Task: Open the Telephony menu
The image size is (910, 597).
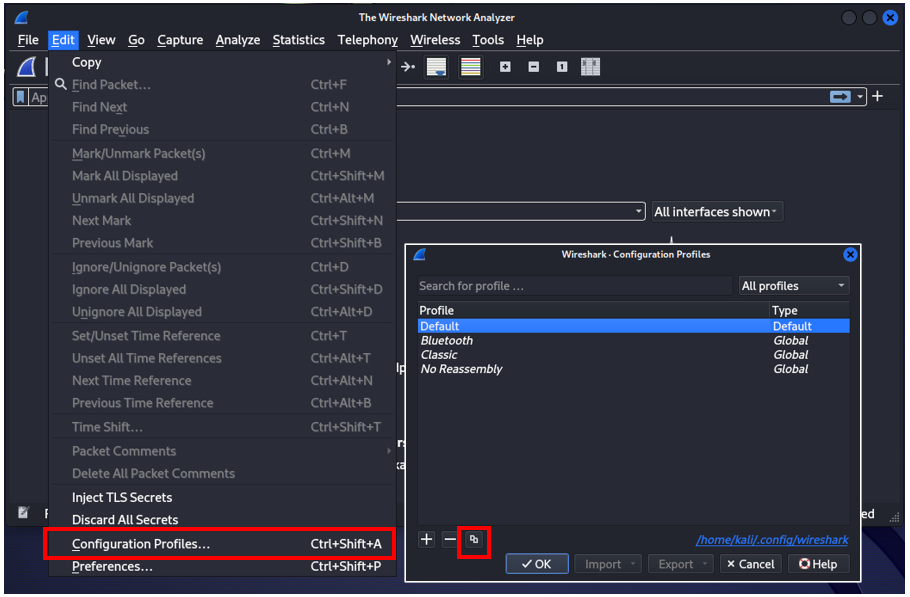Action: click(x=367, y=40)
